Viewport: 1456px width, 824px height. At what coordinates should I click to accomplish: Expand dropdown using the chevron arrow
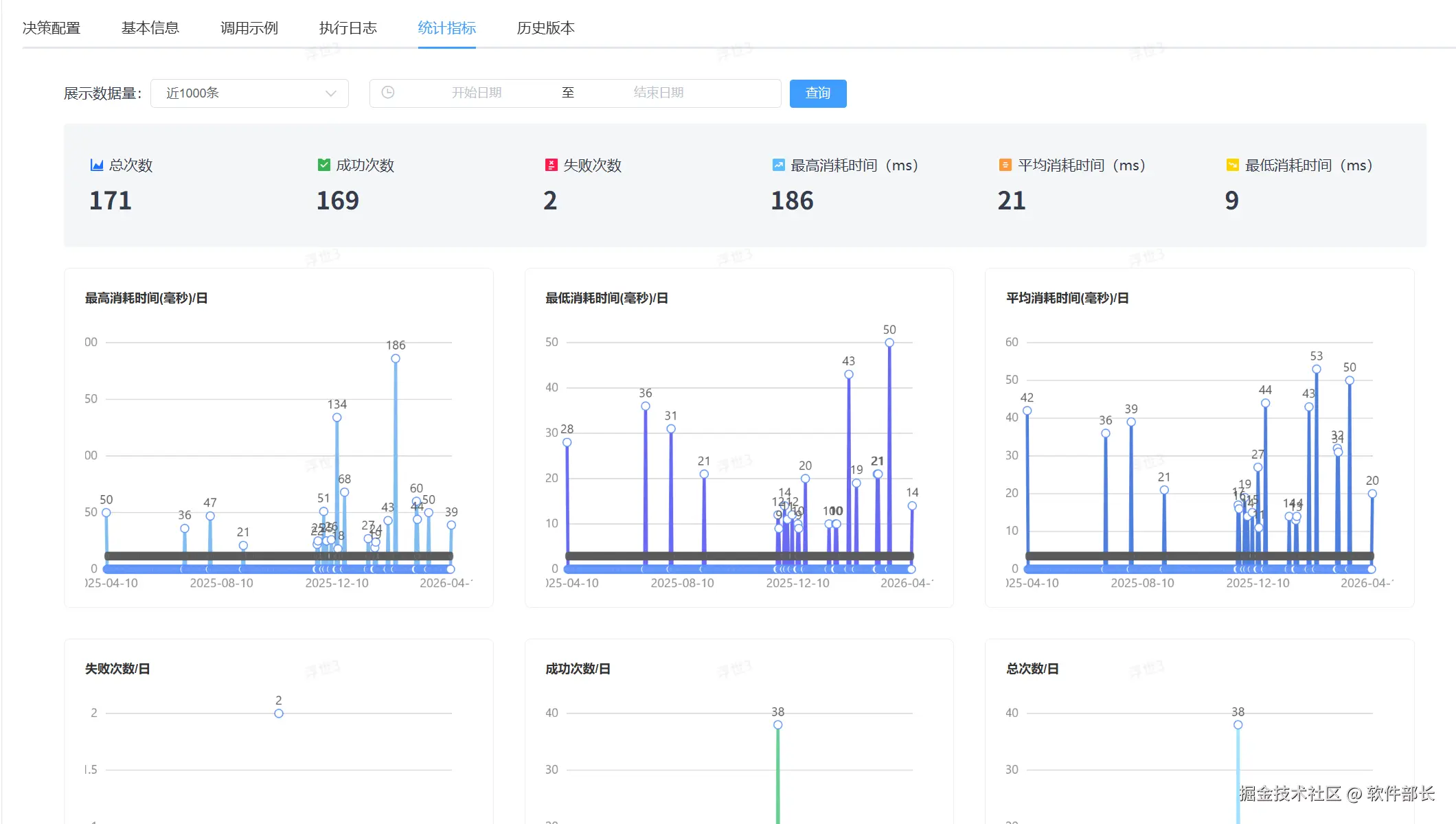coord(331,93)
